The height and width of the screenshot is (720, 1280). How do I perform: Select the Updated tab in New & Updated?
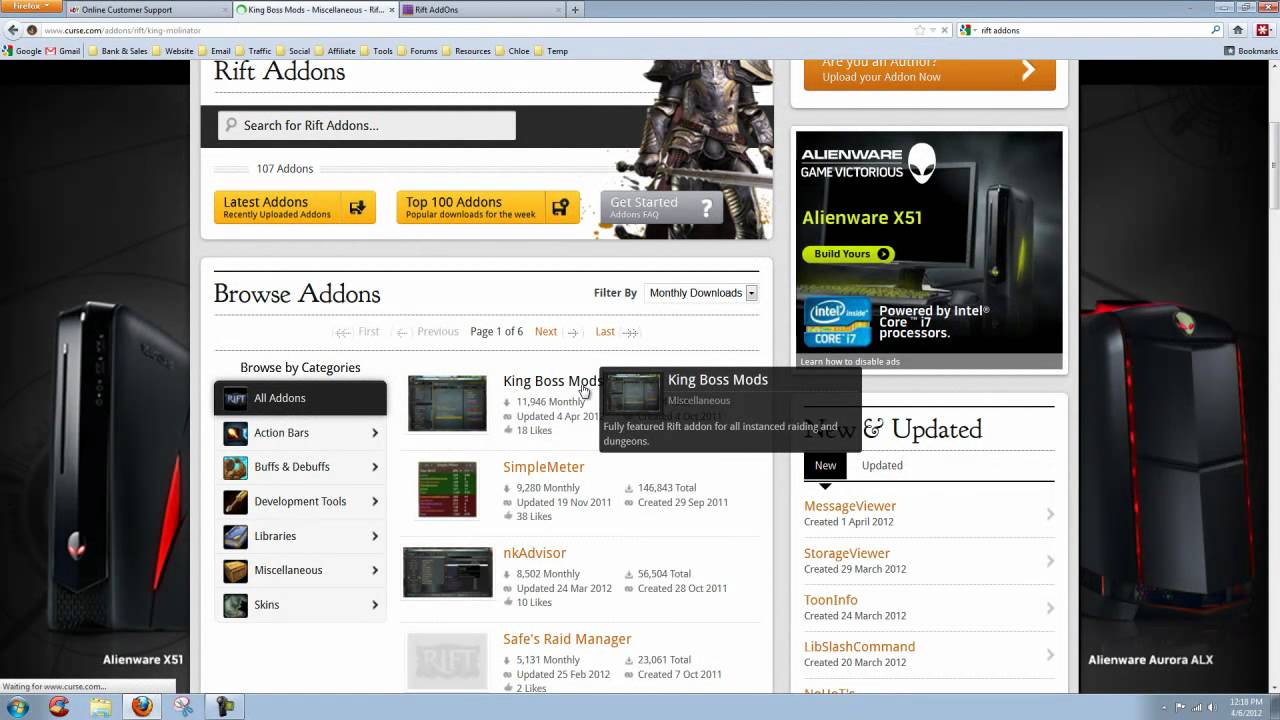[x=882, y=465]
